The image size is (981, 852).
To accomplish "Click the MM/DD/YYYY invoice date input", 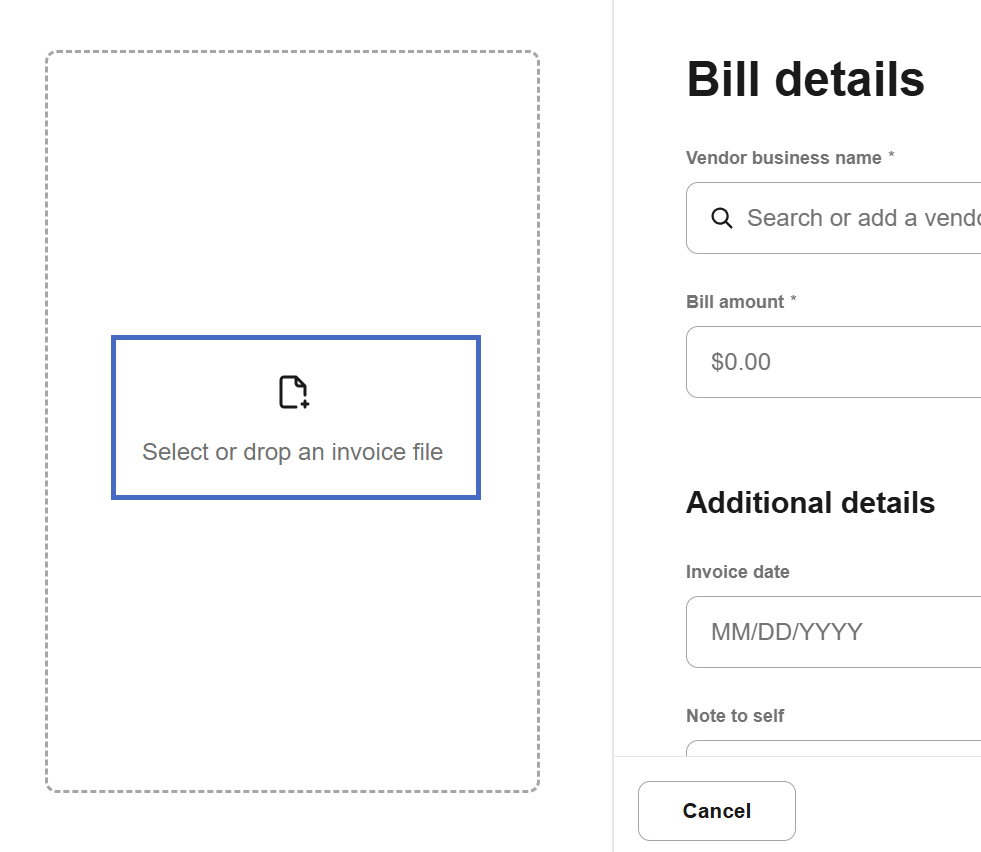I will click(786, 632).
